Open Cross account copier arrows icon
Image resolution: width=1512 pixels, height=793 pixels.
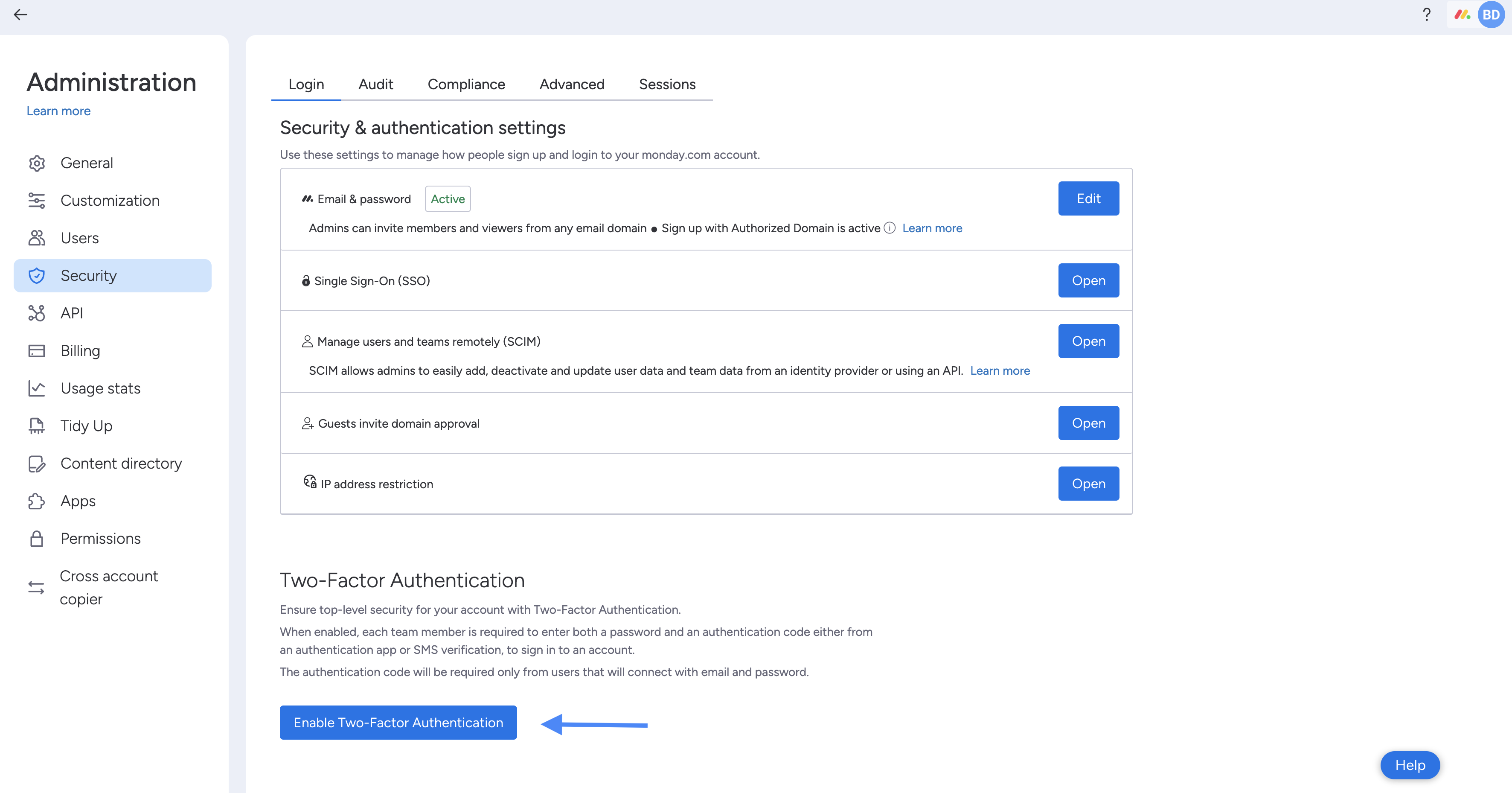tap(36, 588)
